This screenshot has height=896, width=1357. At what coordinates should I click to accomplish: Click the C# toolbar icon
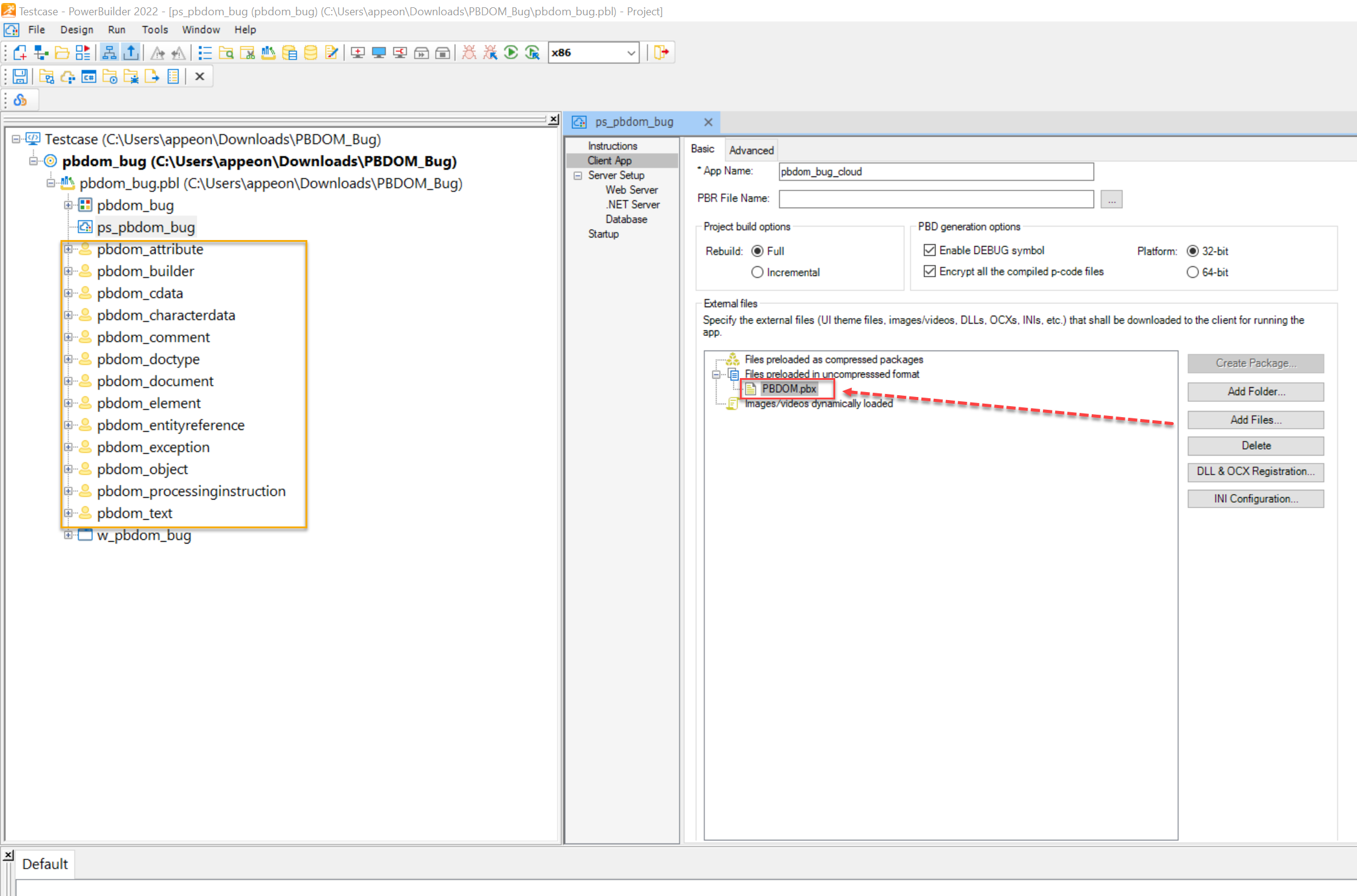point(89,76)
